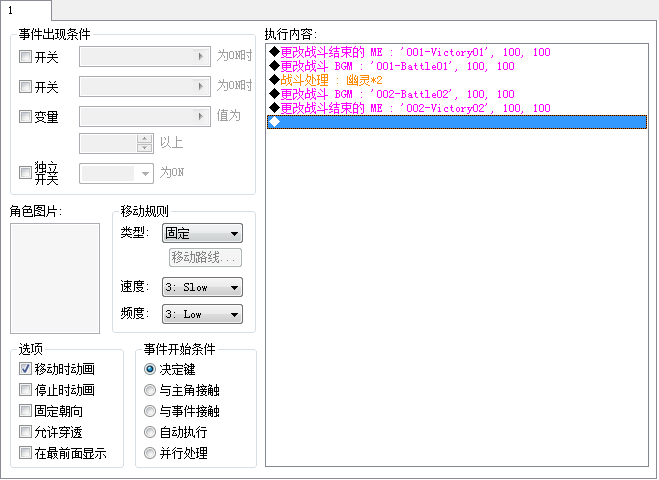The image size is (659, 480).
Task: Check the 停止时动画 option
Action: 25,390
